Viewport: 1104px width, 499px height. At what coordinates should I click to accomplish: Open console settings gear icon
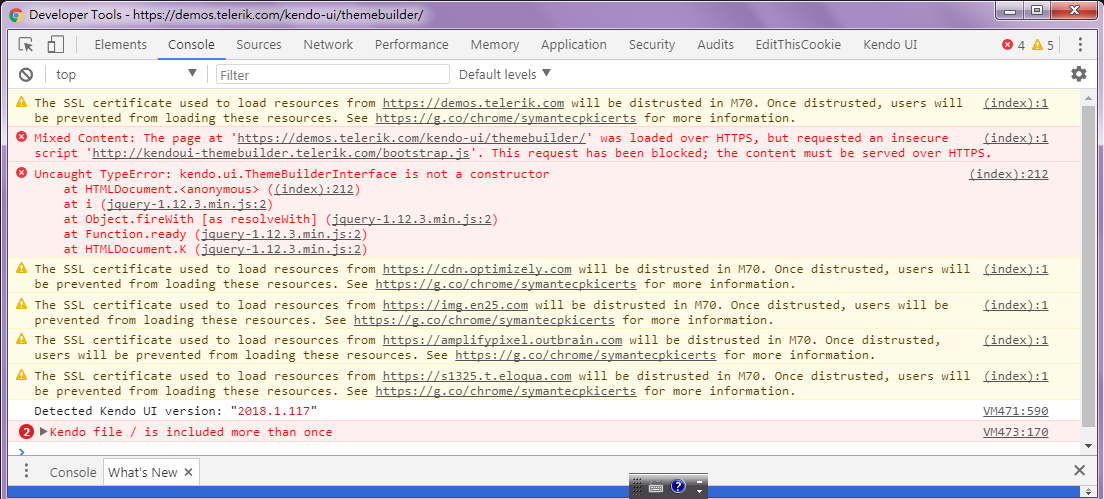pyautogui.click(x=1079, y=74)
